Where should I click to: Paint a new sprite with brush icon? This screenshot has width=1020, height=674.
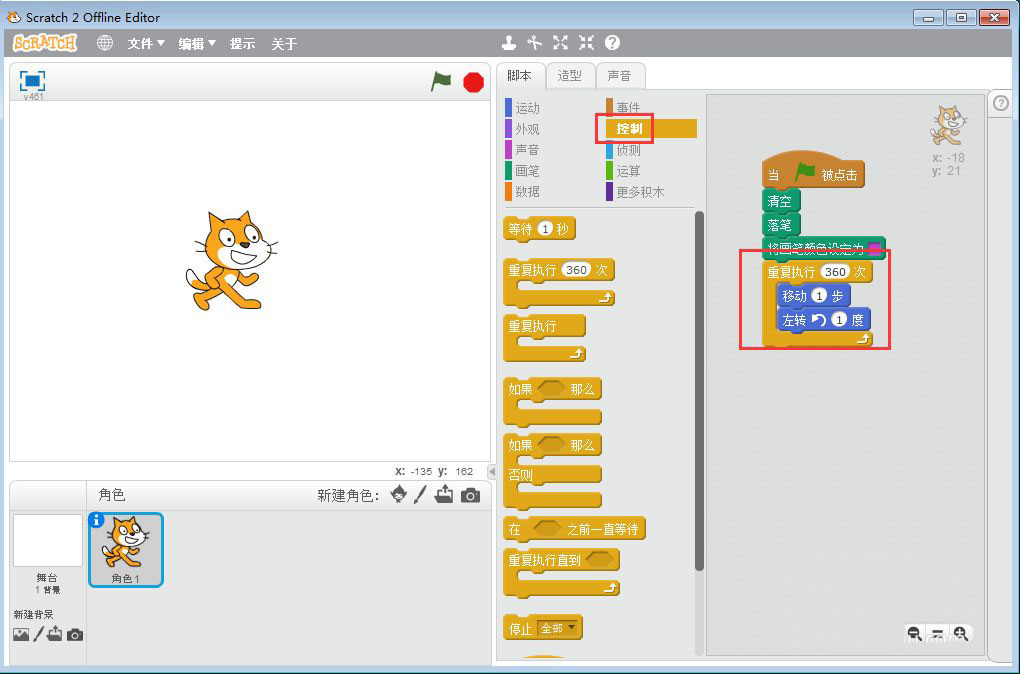pyautogui.click(x=420, y=495)
